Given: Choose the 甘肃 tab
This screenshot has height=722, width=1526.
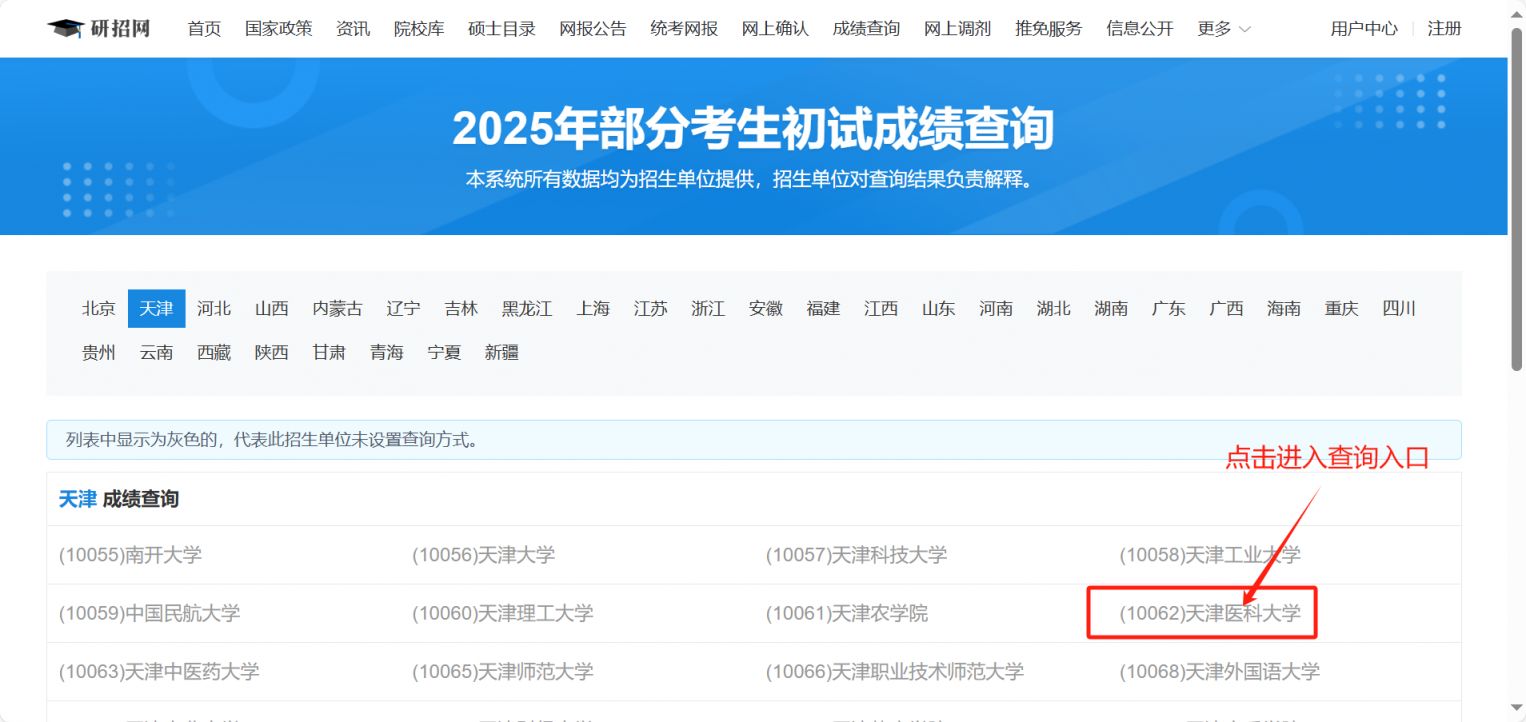Looking at the screenshot, I should (329, 353).
